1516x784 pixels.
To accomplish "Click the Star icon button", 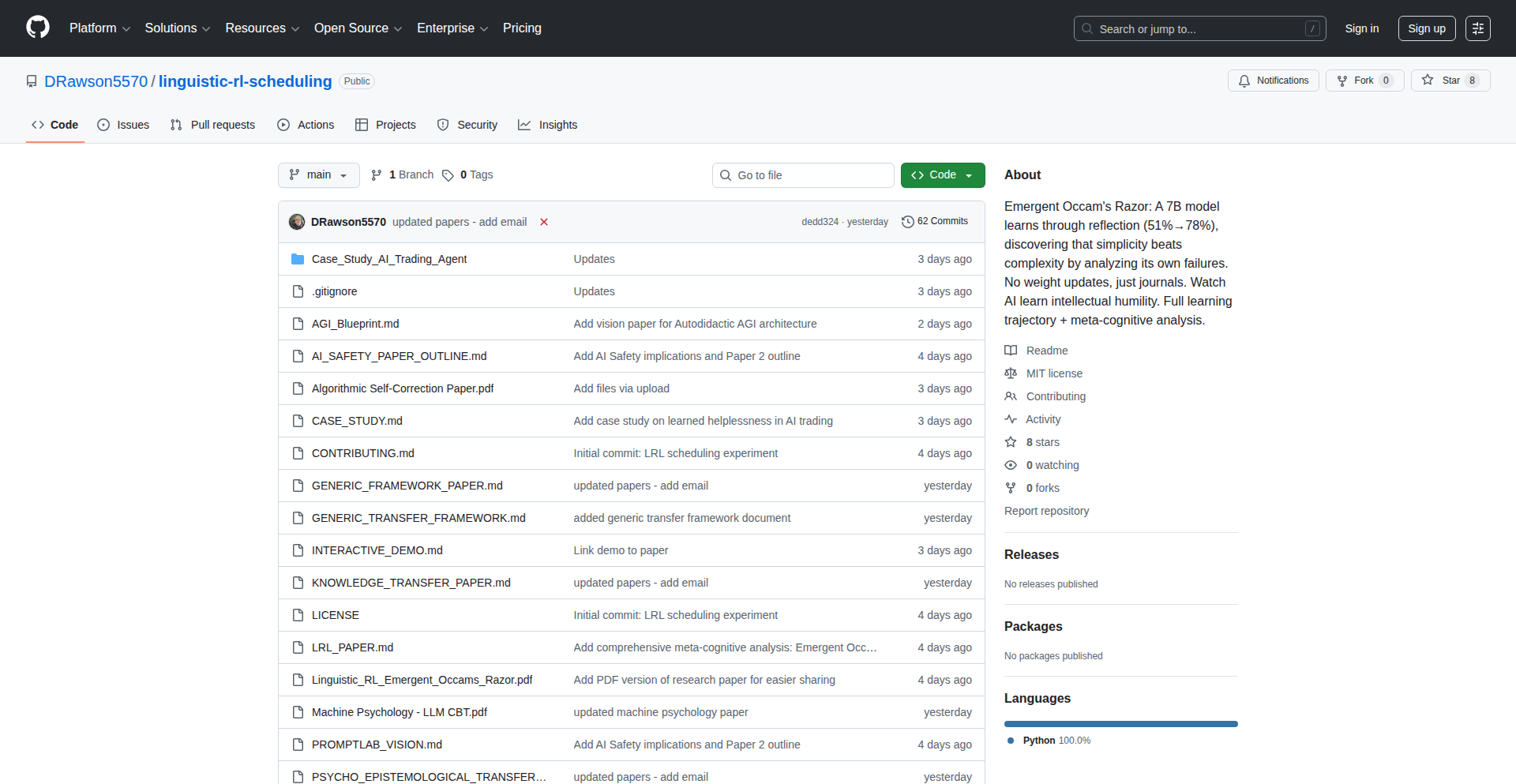I will coord(1428,81).
